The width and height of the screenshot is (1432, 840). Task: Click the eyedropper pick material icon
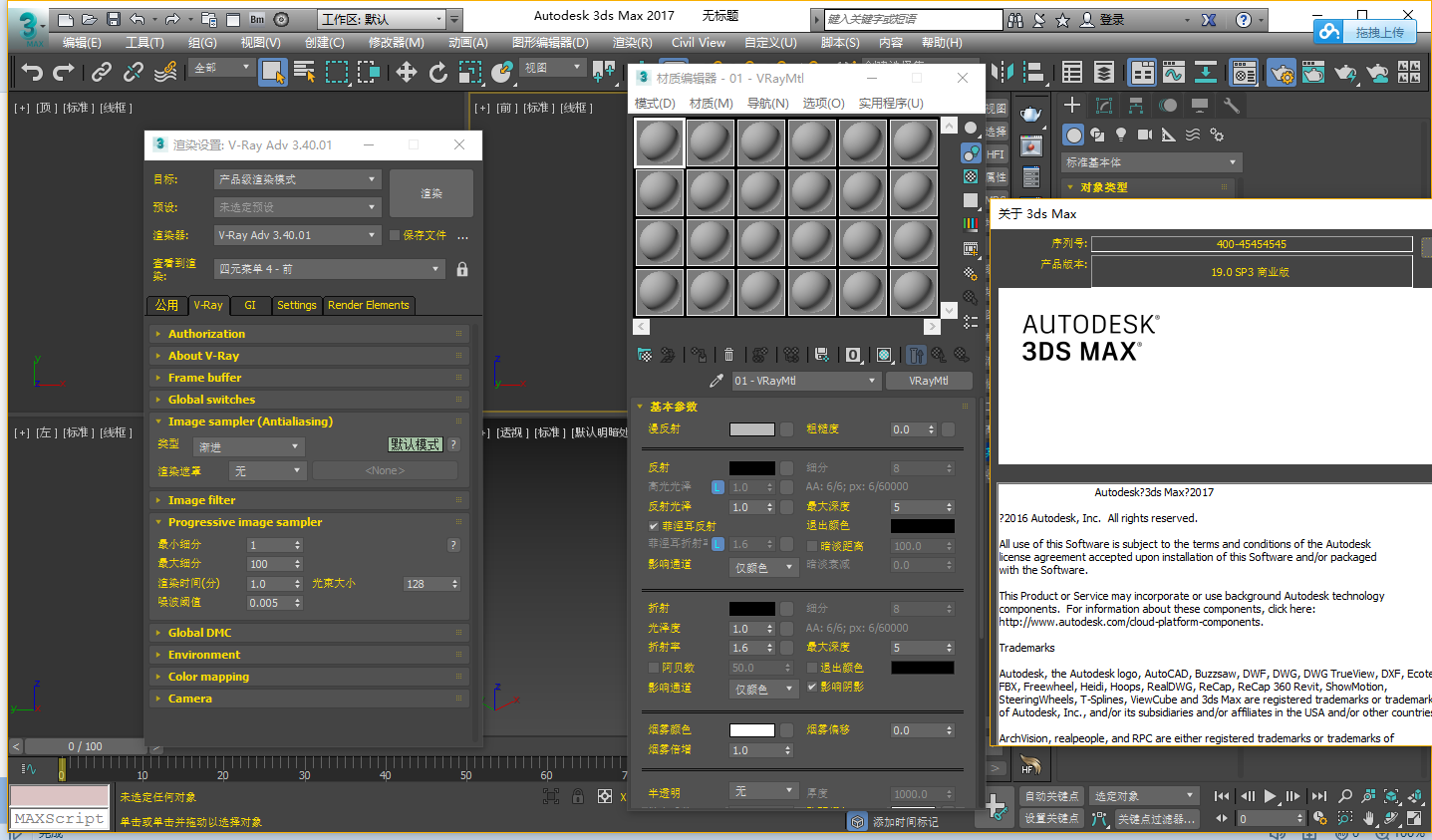point(716,381)
